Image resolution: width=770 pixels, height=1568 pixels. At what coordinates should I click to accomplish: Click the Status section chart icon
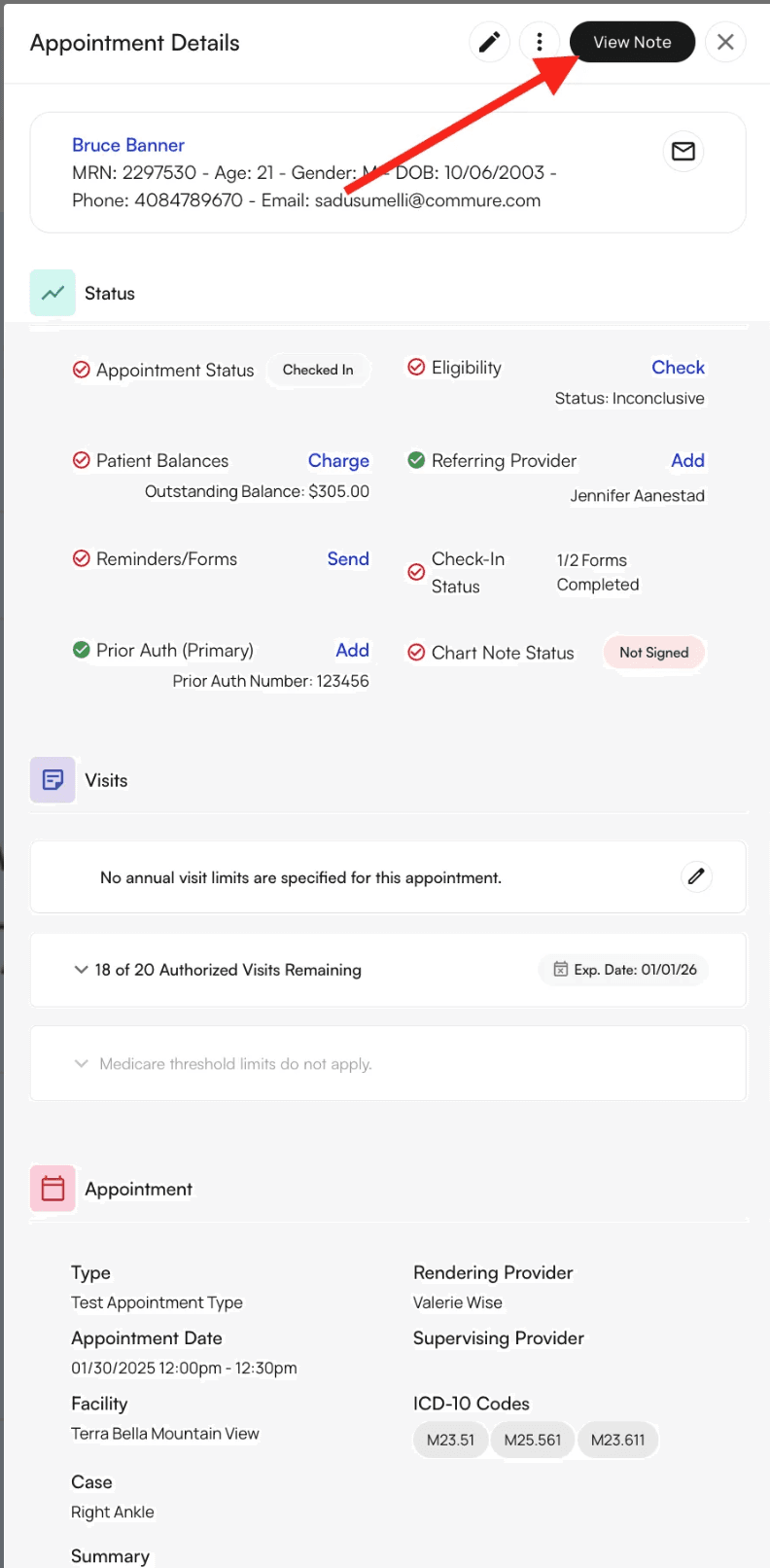tap(52, 292)
